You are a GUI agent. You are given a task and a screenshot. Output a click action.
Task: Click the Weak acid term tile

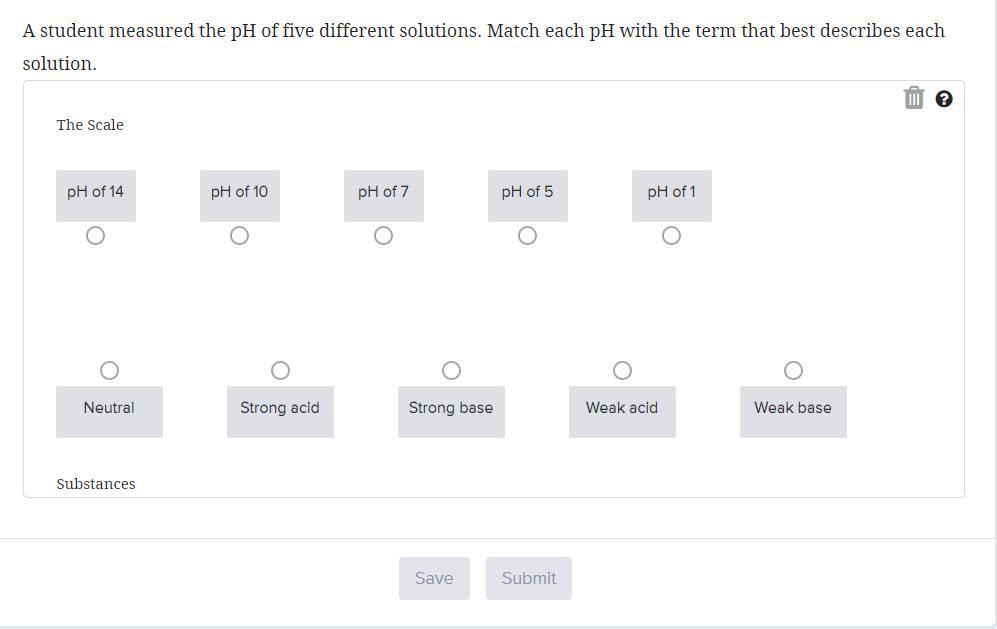click(x=622, y=409)
